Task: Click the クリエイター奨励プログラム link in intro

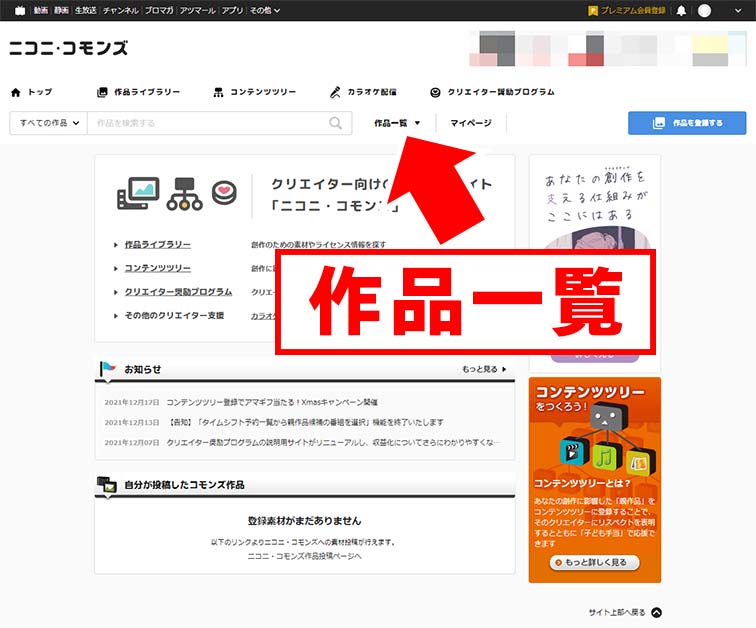Action: tap(178, 292)
